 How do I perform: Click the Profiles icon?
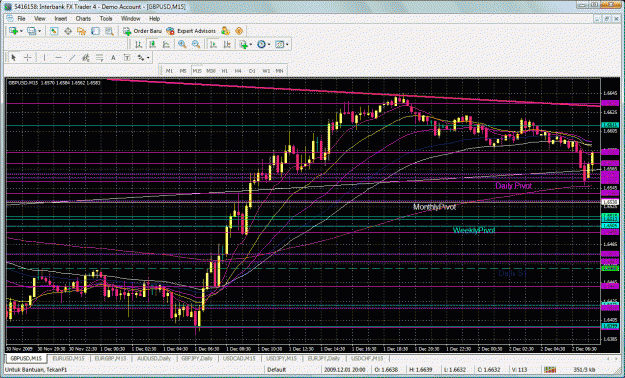[x=31, y=31]
